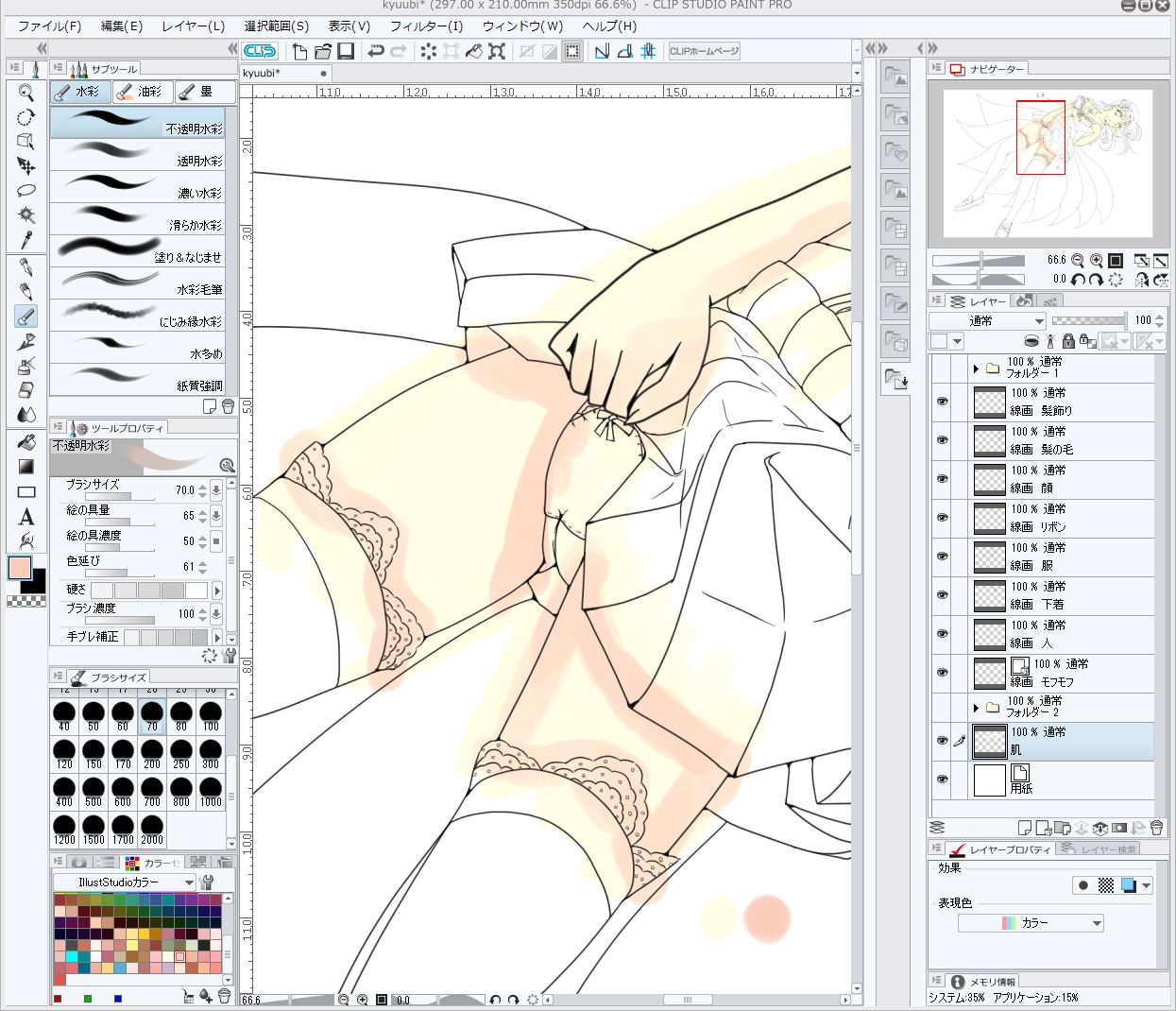1176x1011 pixels.
Task: Save the document with floppy icon
Action: click(346, 51)
